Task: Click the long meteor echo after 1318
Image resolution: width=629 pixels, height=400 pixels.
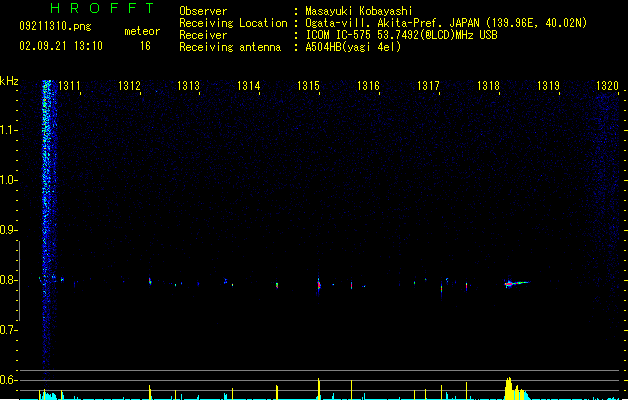Action: click(517, 283)
